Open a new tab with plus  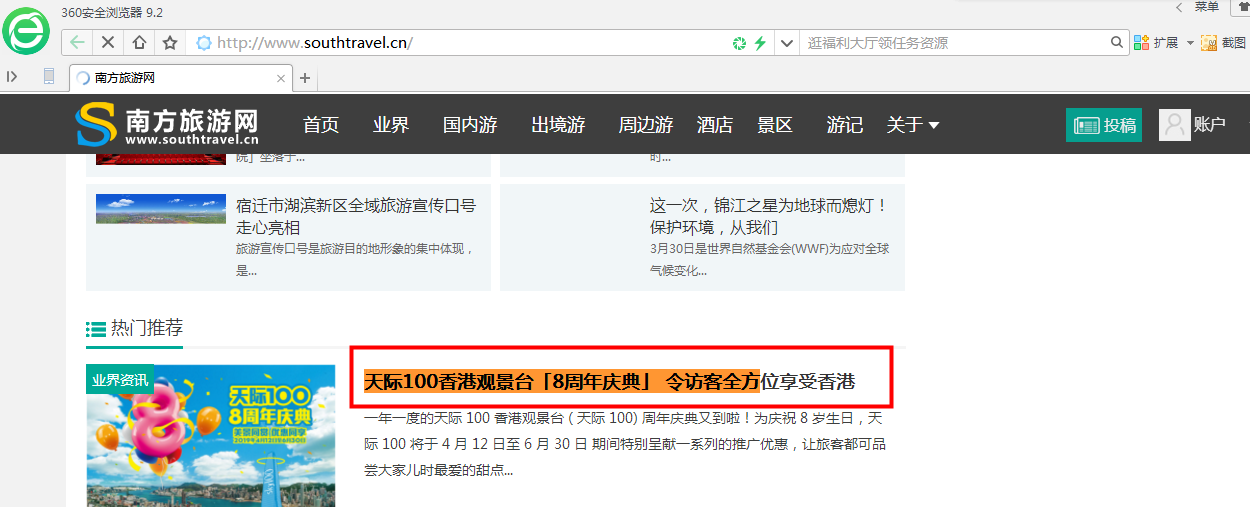coord(305,78)
